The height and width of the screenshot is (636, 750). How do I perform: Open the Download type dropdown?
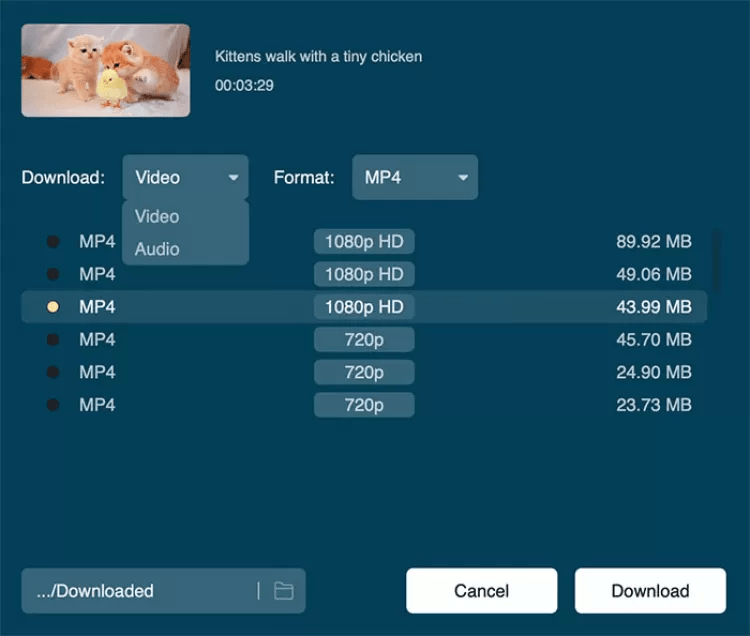point(185,178)
